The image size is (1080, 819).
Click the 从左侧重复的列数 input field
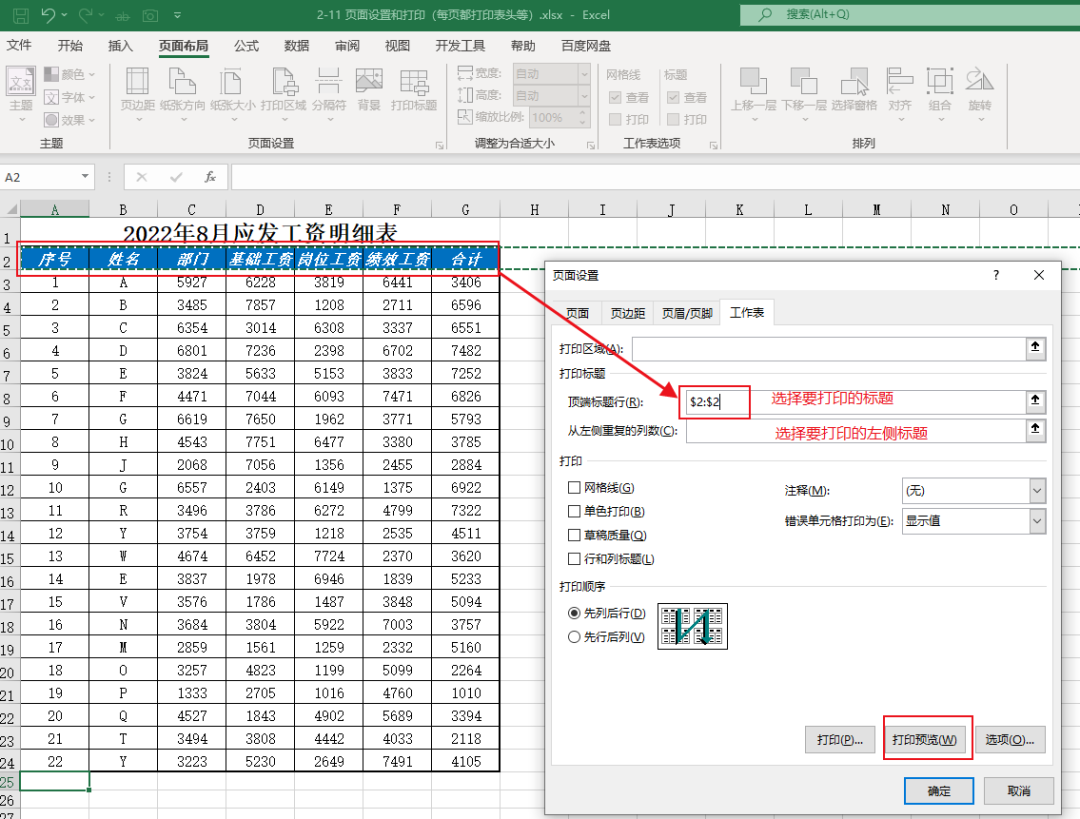point(855,431)
